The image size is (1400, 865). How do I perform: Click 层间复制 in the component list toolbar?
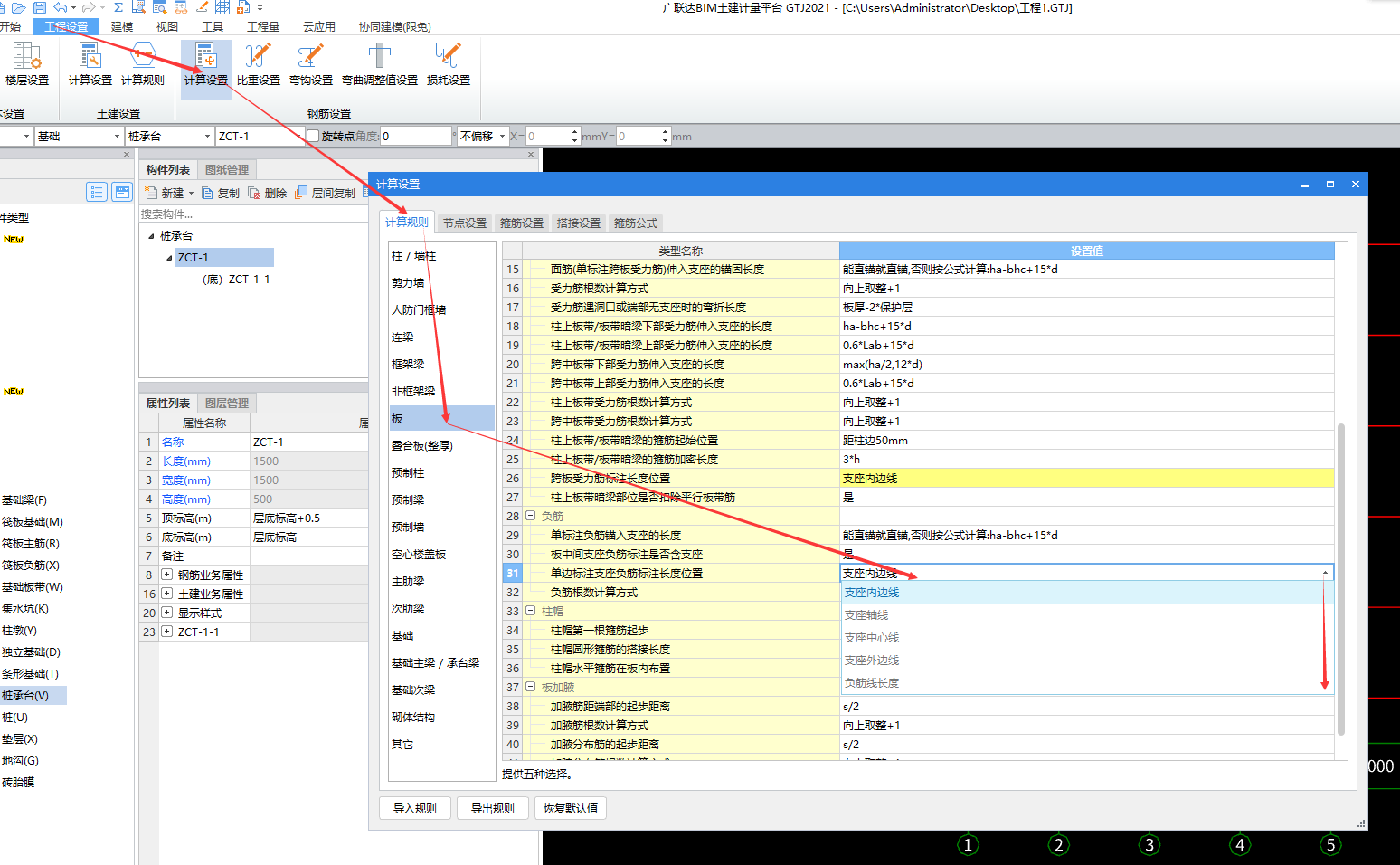(x=326, y=193)
